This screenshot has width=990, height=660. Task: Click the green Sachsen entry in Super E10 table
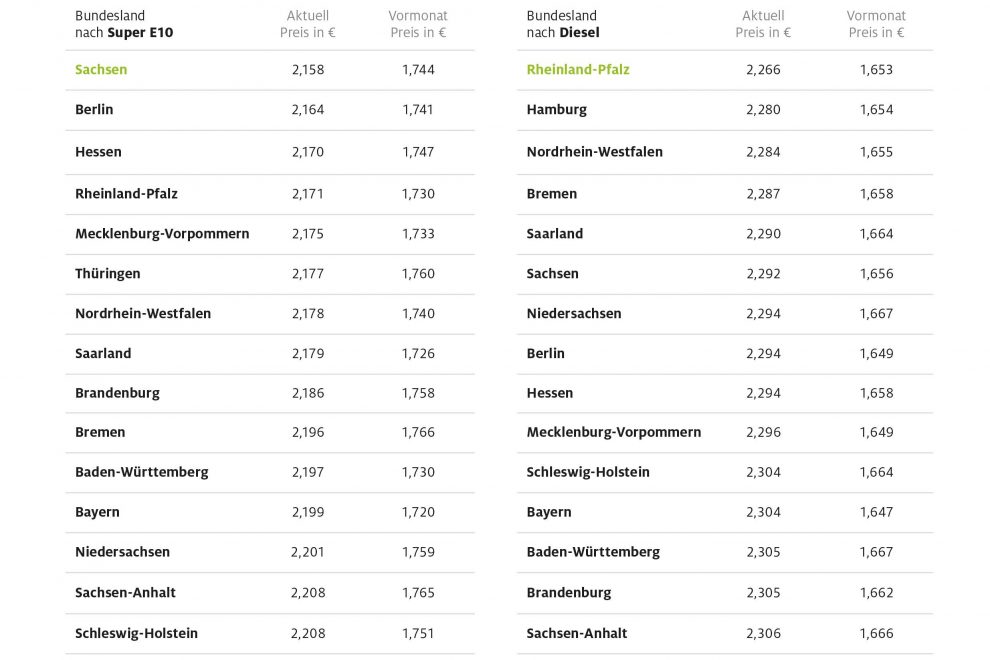[x=101, y=70]
